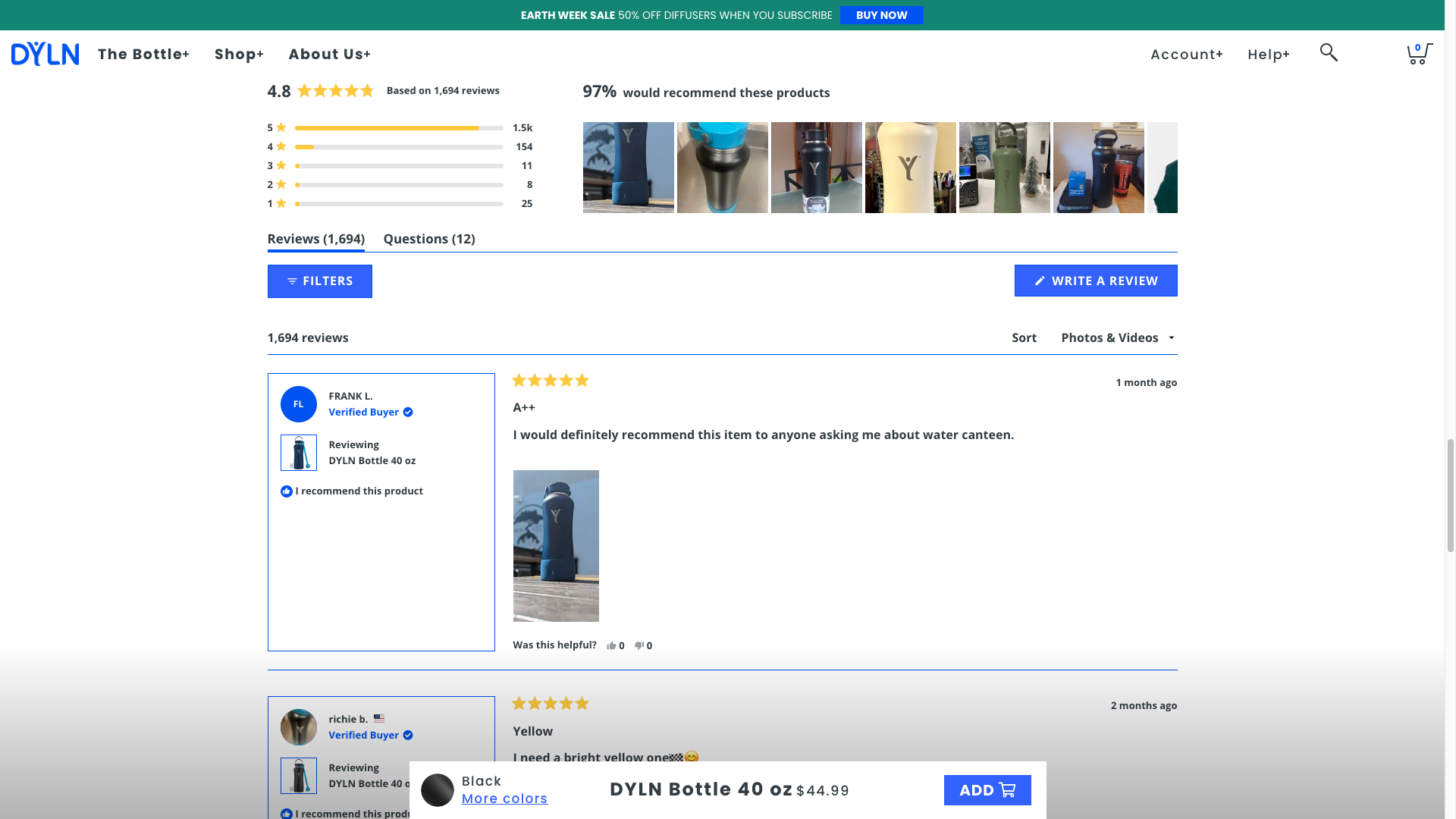Expand the Account+ menu
1456x819 pixels.
[x=1186, y=55]
